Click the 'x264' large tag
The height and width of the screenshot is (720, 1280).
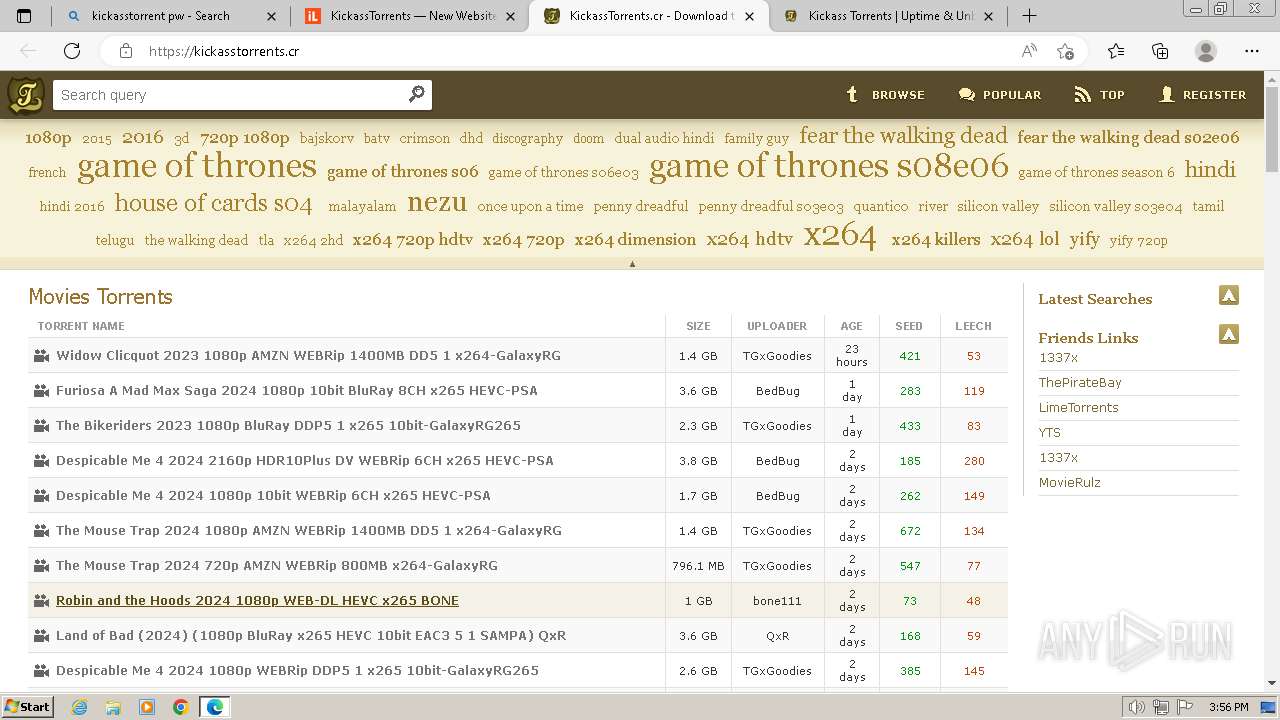840,236
